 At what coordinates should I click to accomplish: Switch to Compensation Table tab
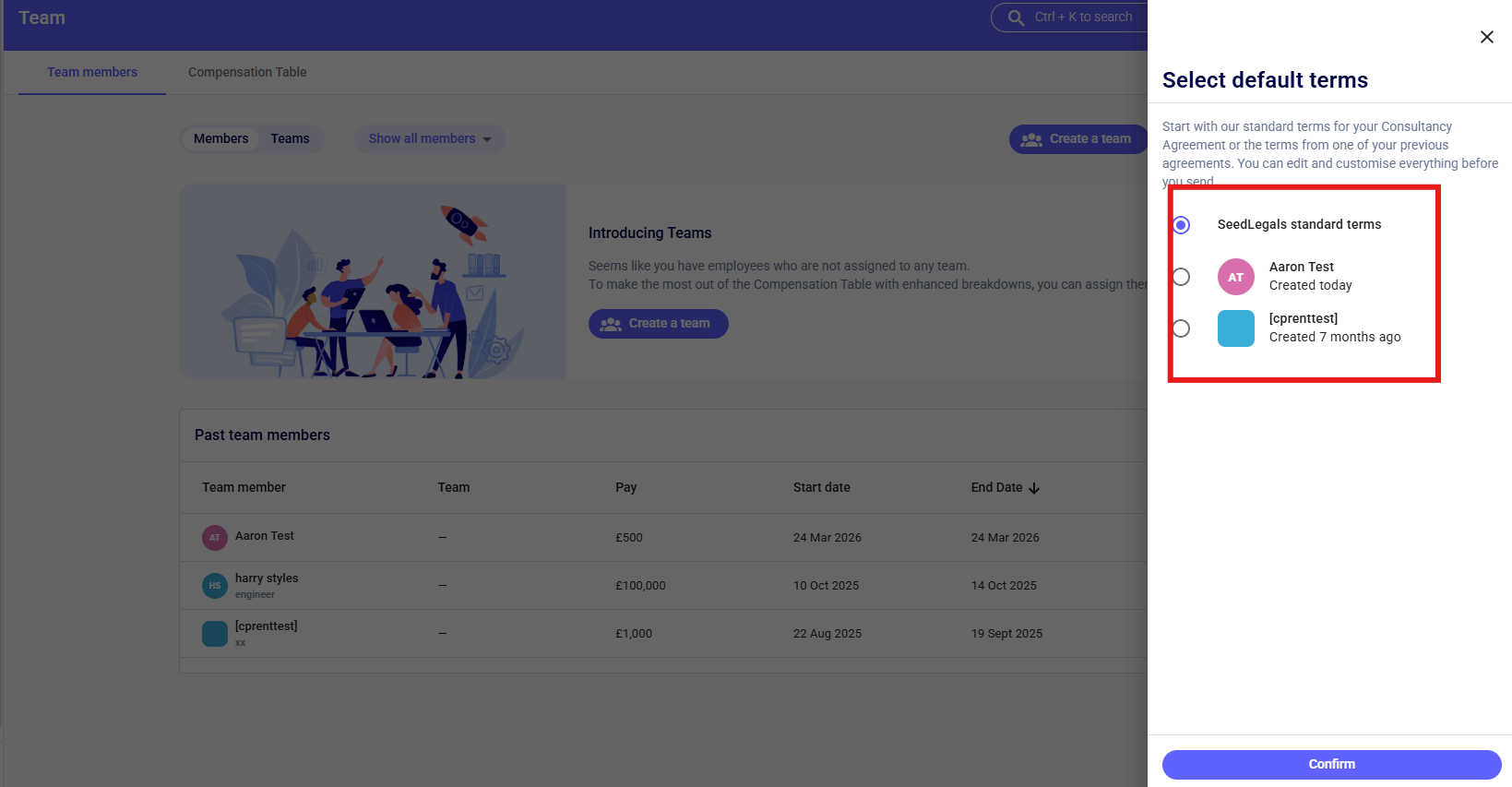tap(247, 72)
